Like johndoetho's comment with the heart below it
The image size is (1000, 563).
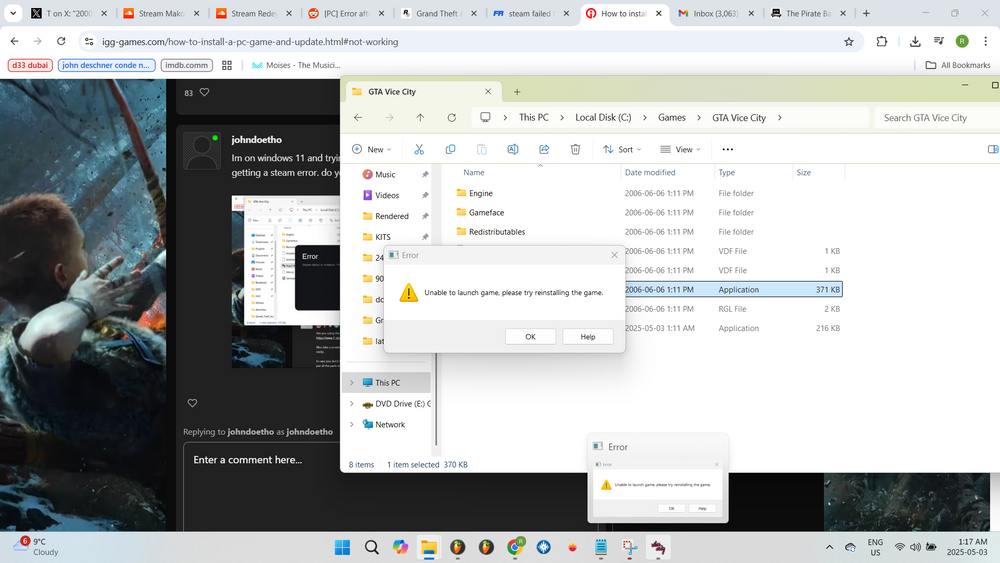click(193, 403)
